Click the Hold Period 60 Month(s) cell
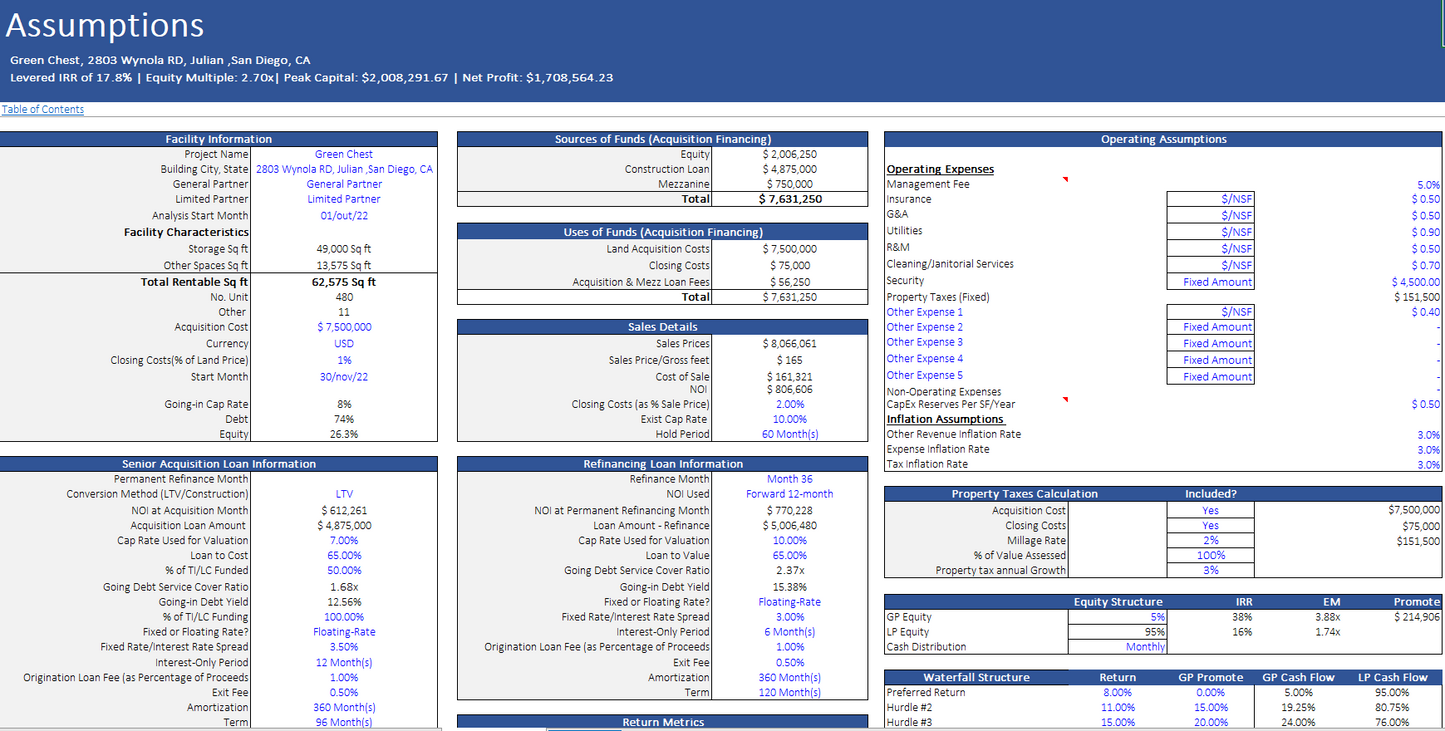The image size is (1445, 731). click(x=789, y=434)
